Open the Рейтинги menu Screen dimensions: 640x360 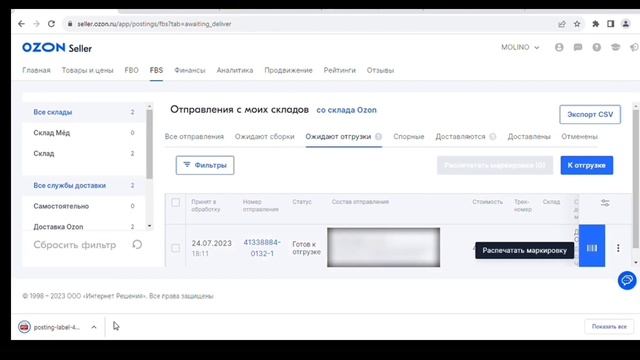(x=340, y=70)
